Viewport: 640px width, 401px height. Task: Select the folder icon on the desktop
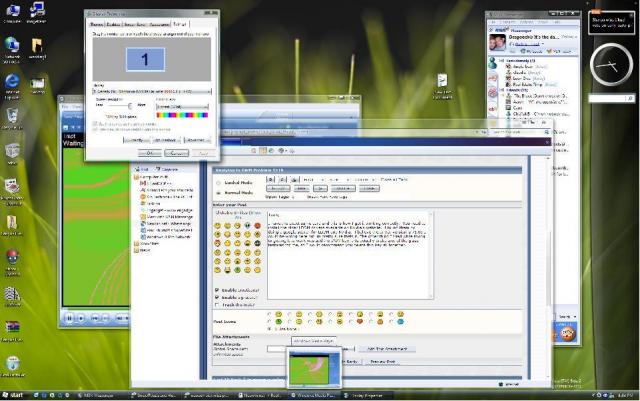click(37, 48)
